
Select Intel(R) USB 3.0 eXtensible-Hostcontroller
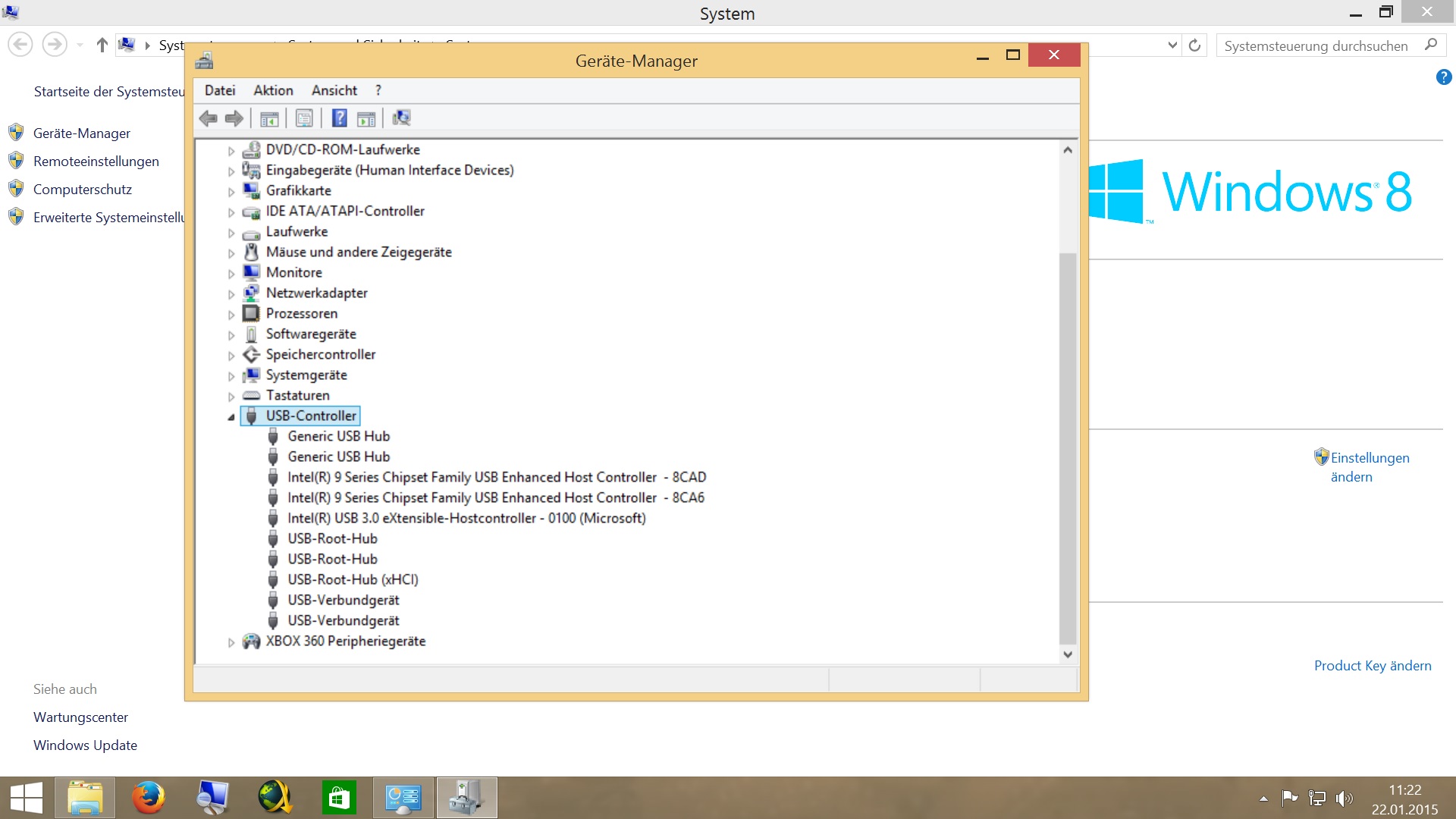point(466,519)
